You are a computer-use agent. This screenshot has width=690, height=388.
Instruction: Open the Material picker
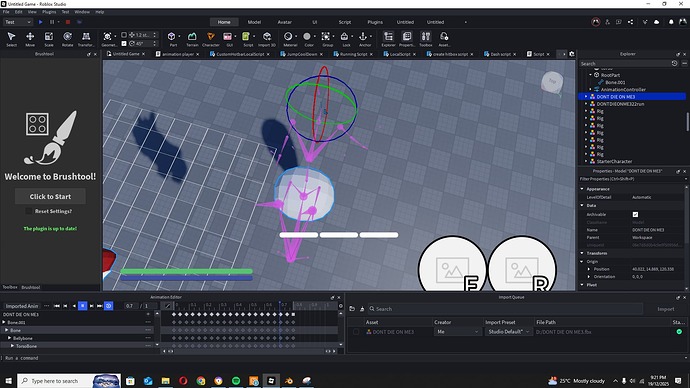coord(289,39)
